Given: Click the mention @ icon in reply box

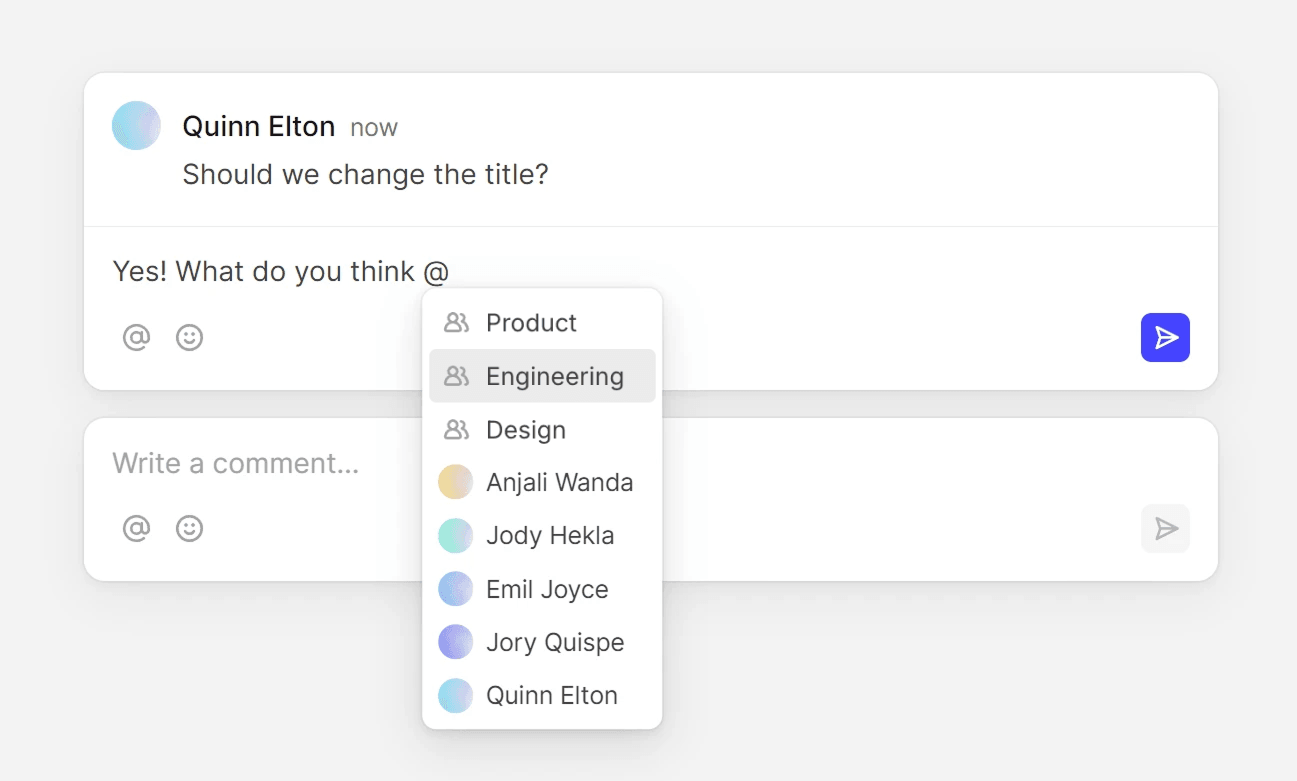Looking at the screenshot, I should (x=136, y=338).
